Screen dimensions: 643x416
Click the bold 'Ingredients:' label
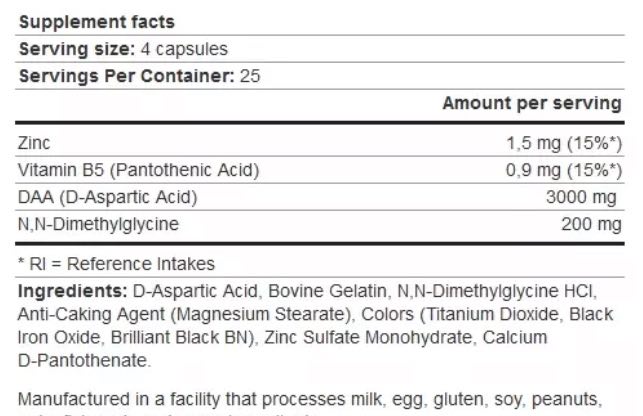(72, 290)
